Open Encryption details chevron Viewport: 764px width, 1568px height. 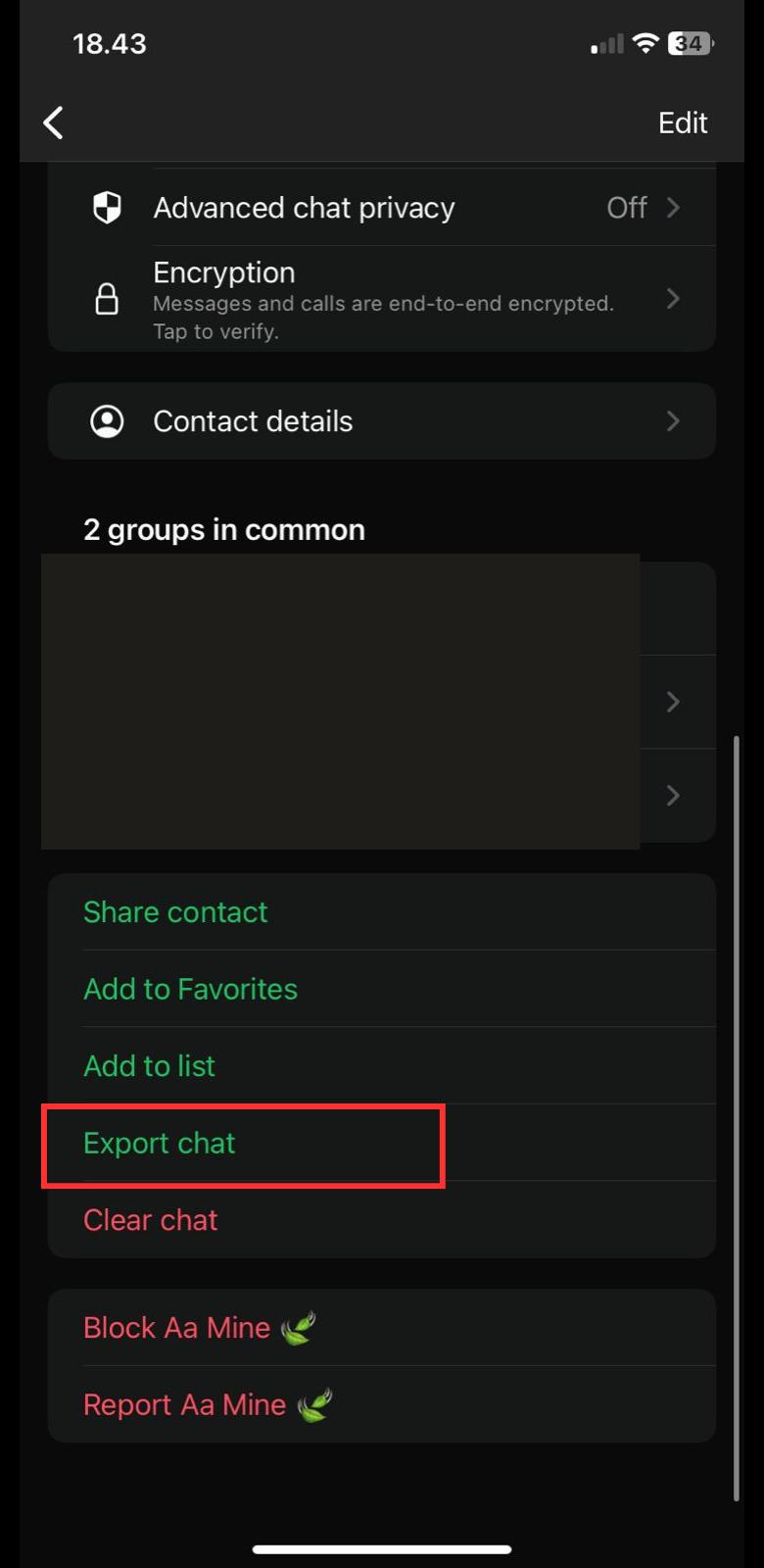click(x=673, y=299)
